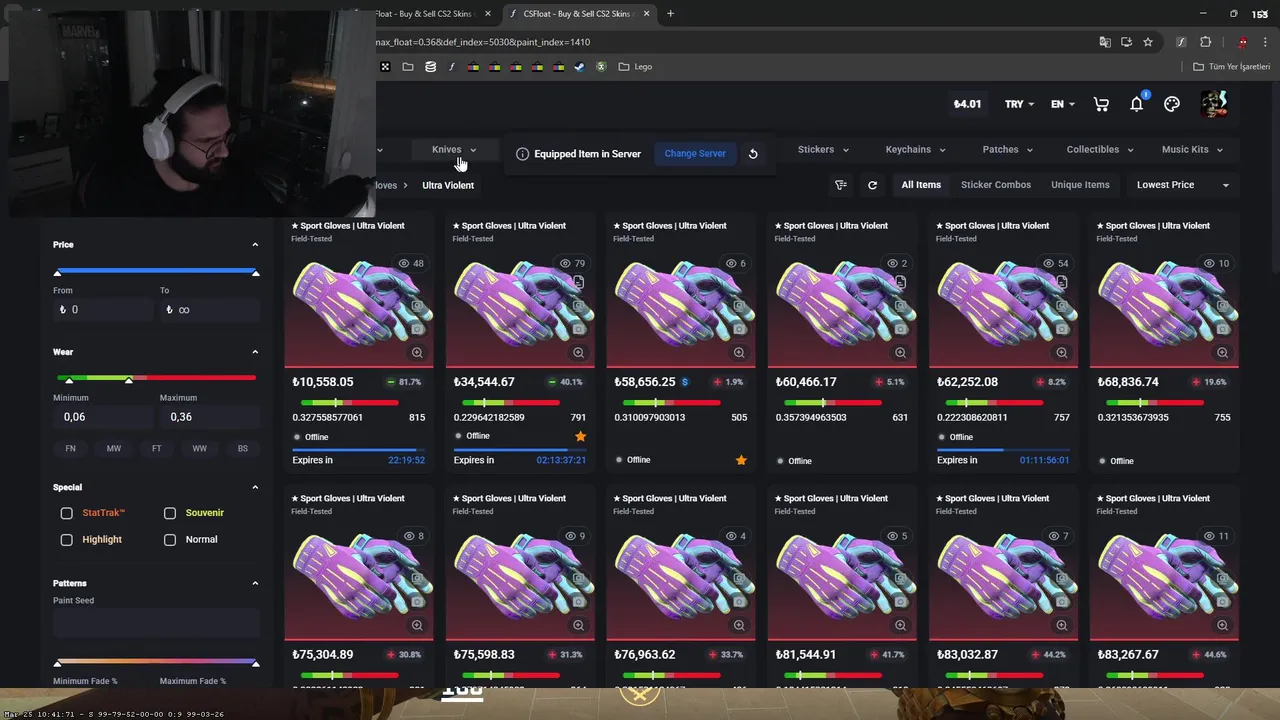Click the Price range slider track
Image resolution: width=1280 pixels, height=720 pixels.
click(x=156, y=271)
